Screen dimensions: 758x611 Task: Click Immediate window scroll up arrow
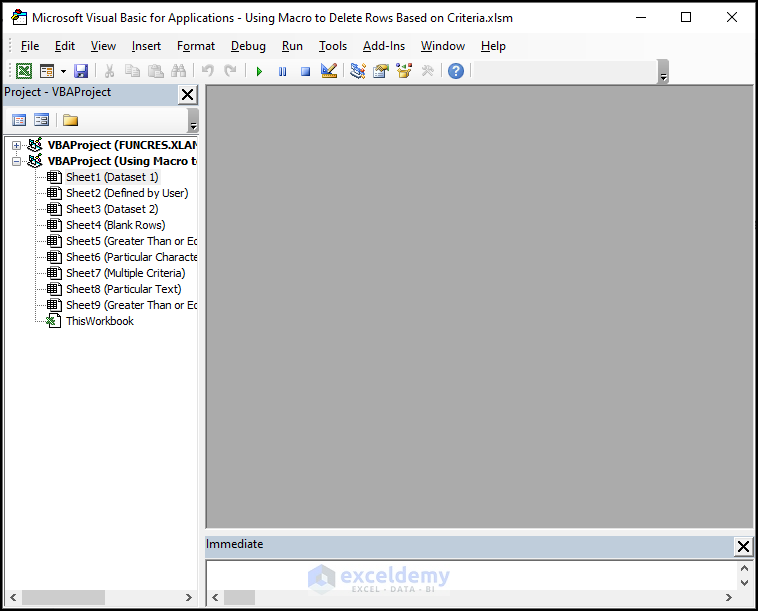click(744, 568)
